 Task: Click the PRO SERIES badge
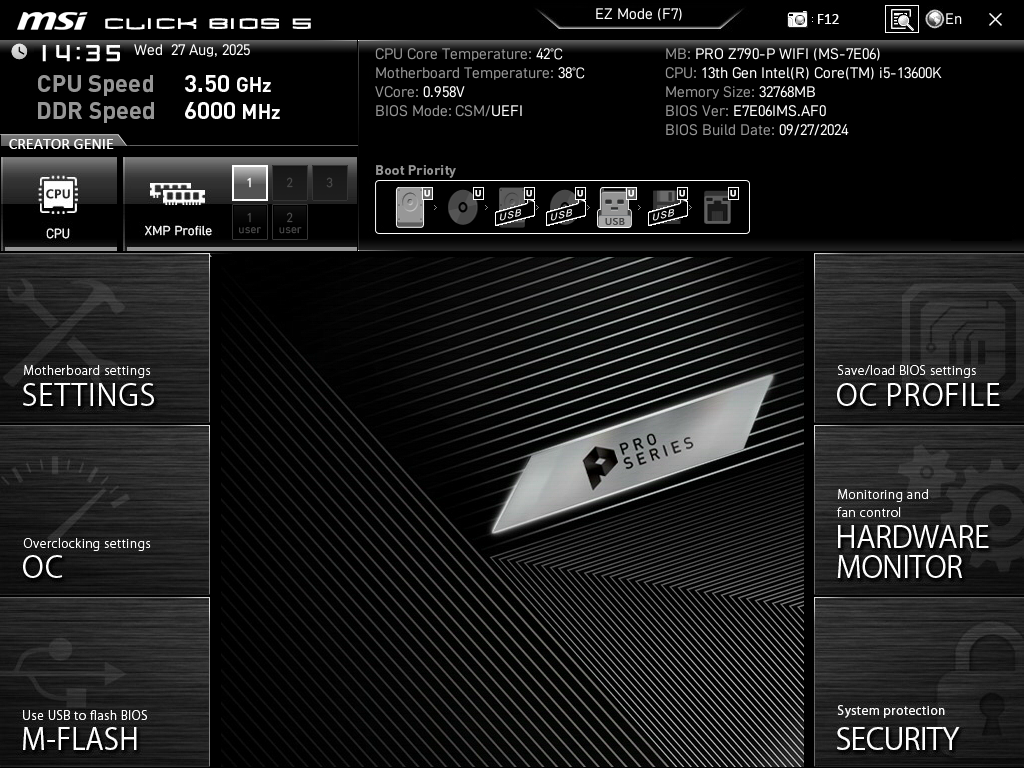tap(632, 454)
